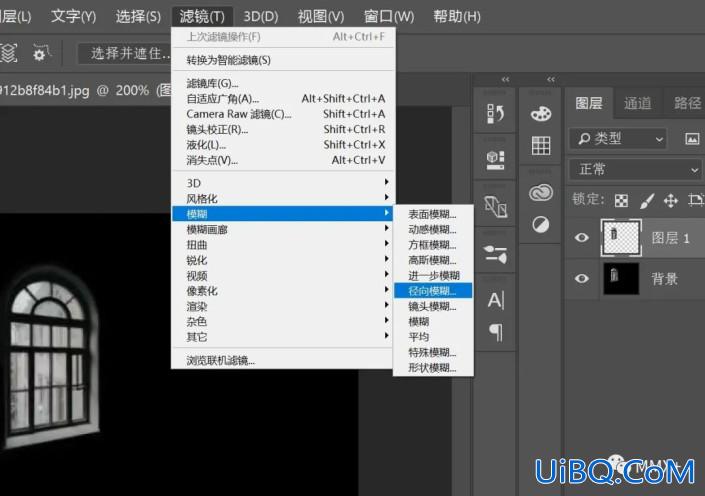The width and height of the screenshot is (705, 496).
Task: Open the Color palette panel icon
Action: pos(540,114)
